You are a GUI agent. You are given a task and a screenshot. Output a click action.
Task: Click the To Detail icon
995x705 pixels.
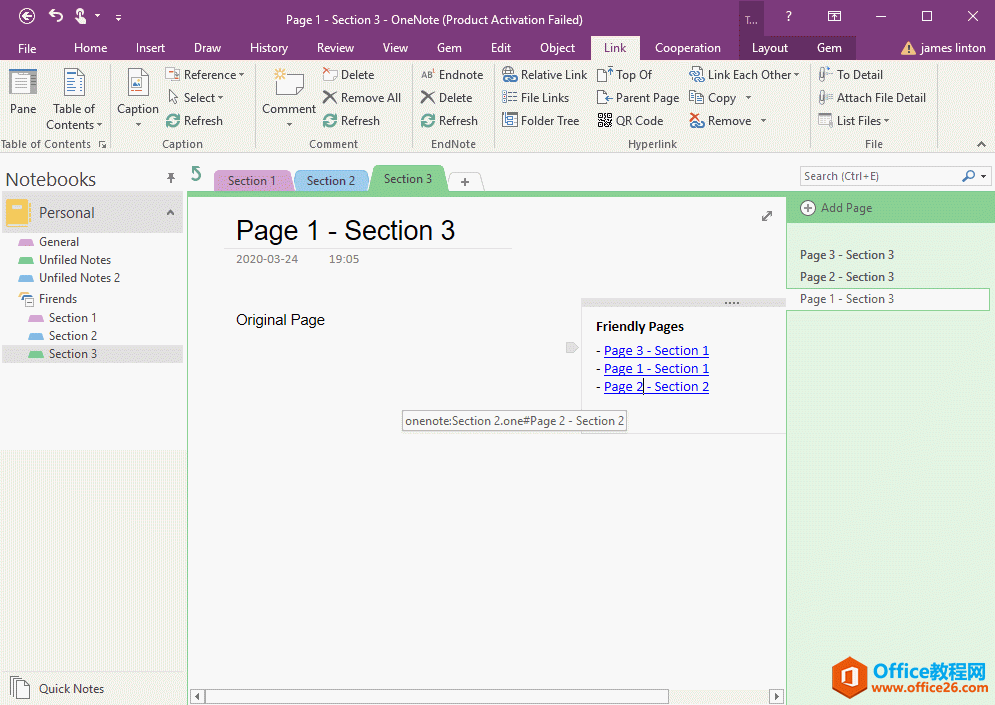851,74
